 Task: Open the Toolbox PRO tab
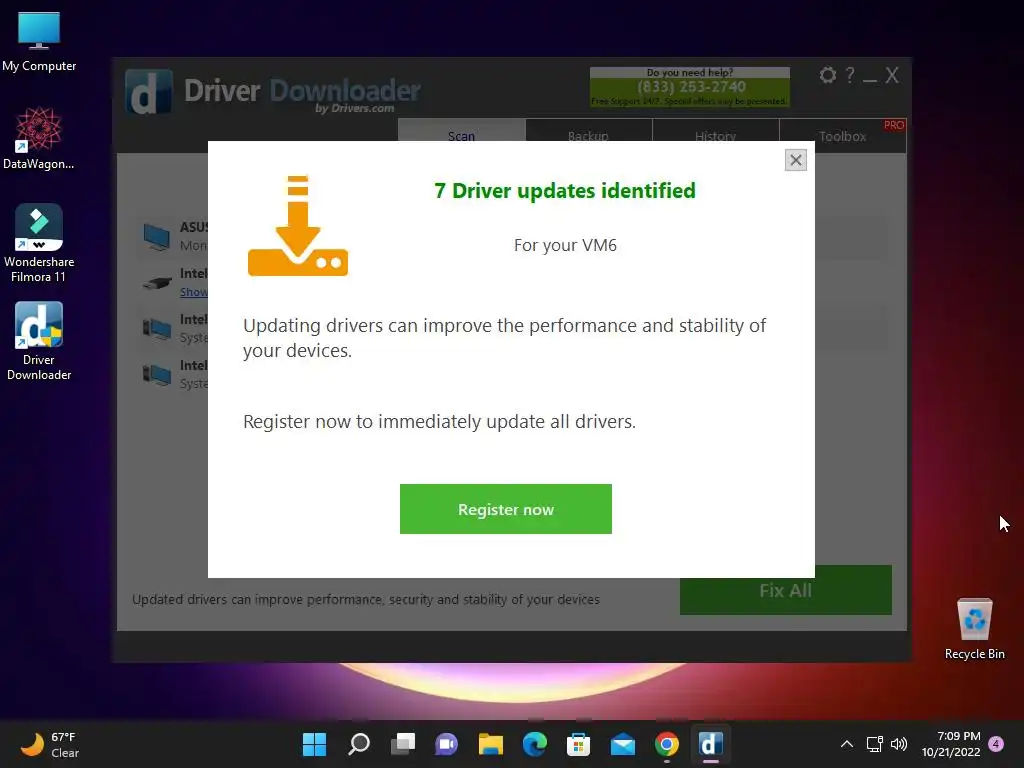tap(842, 135)
